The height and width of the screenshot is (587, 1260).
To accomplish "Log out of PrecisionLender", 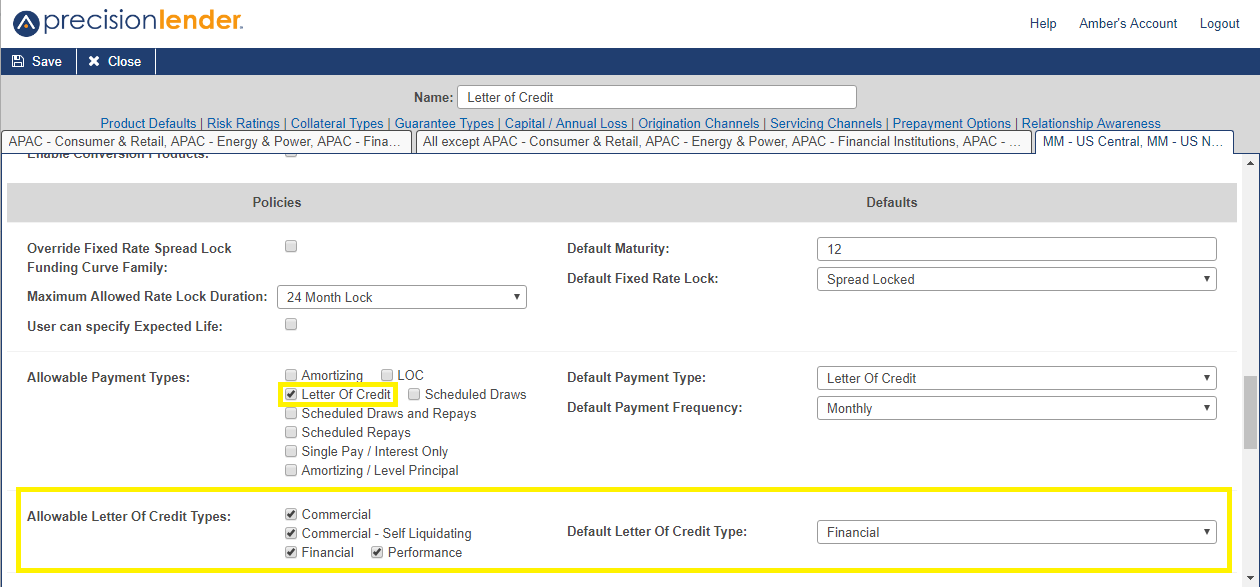I will pos(1219,23).
